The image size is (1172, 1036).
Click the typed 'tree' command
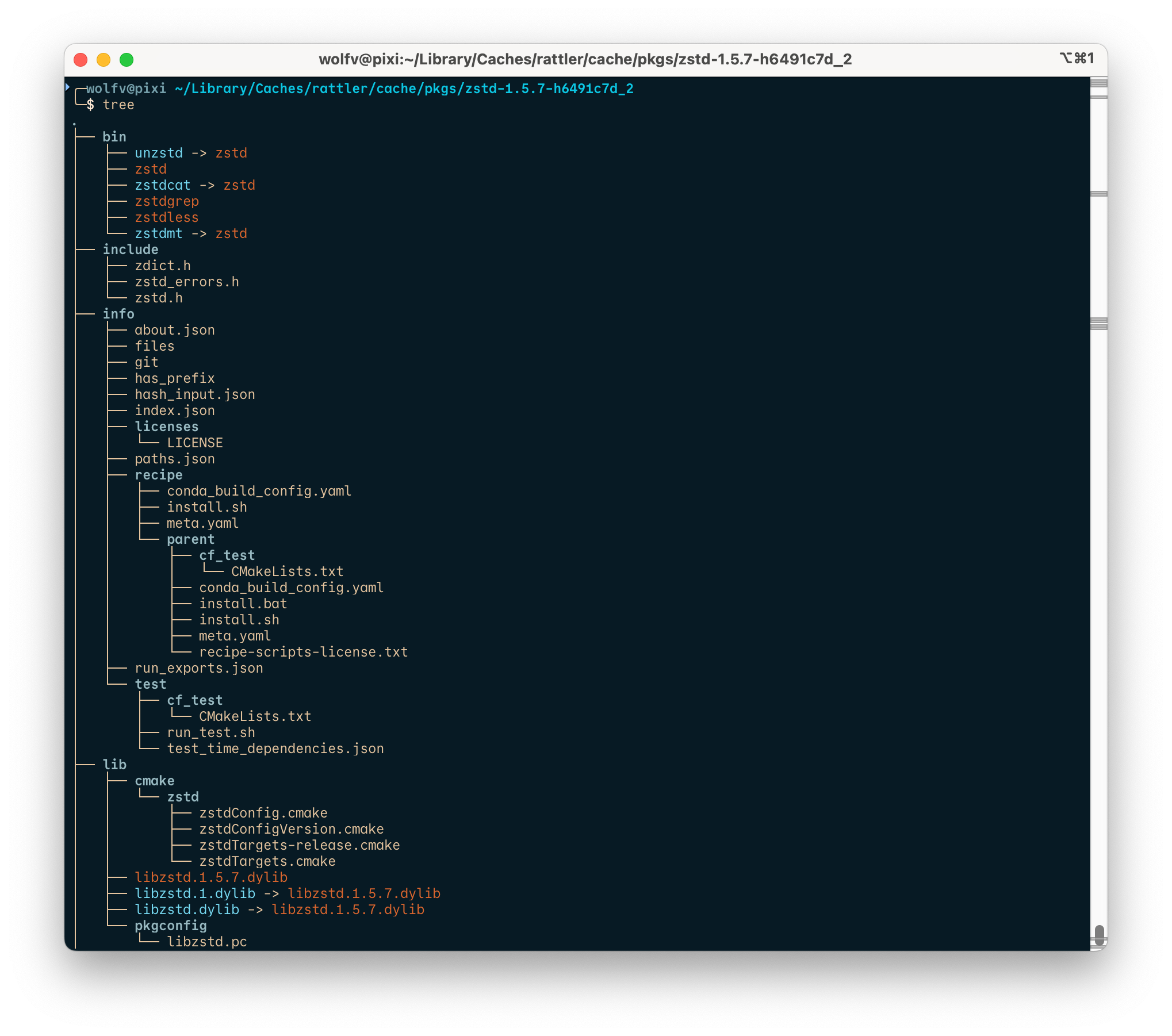tap(118, 105)
